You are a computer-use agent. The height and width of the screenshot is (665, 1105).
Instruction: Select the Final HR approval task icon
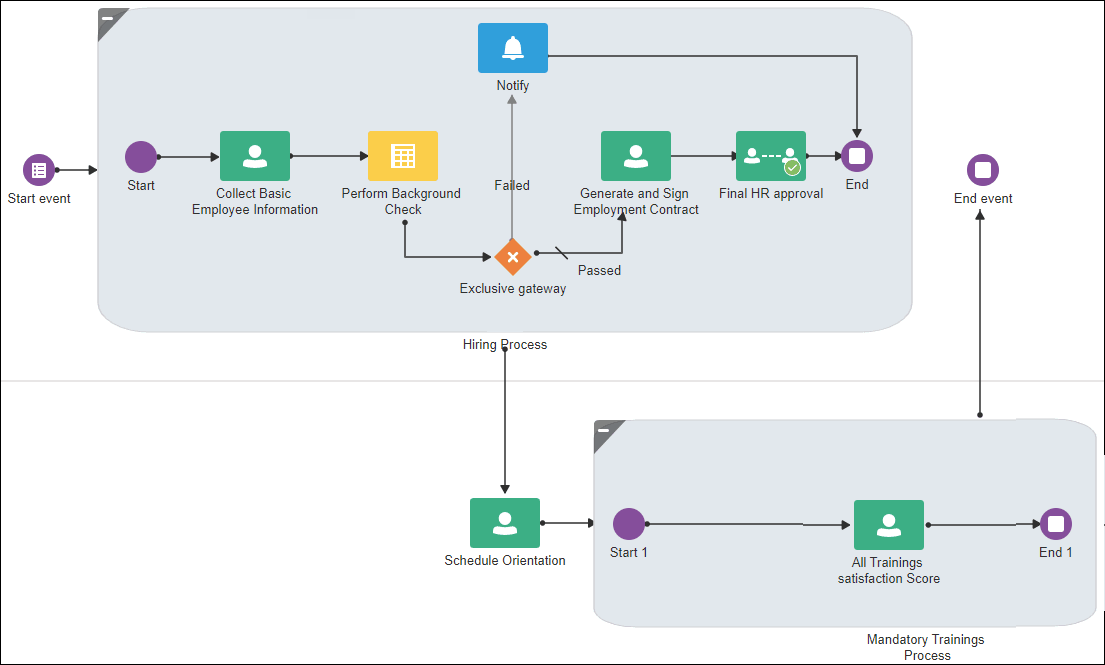point(771,156)
